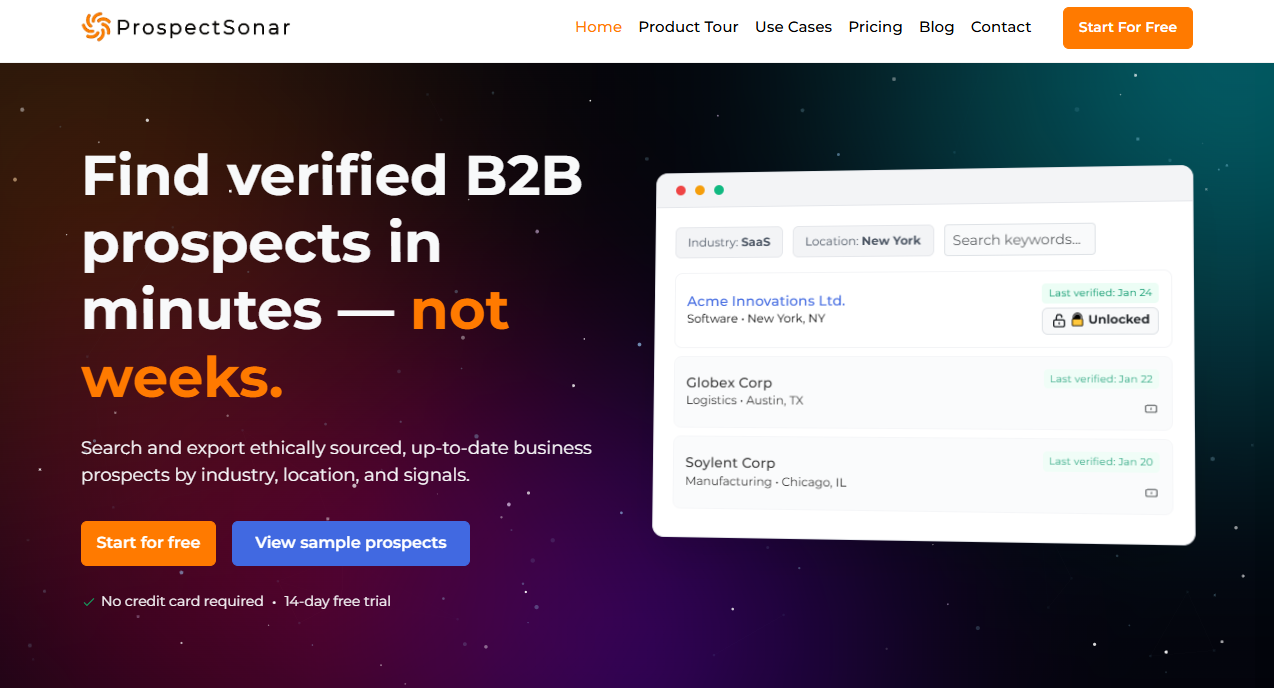Open the Blog from the navigation bar

(936, 27)
